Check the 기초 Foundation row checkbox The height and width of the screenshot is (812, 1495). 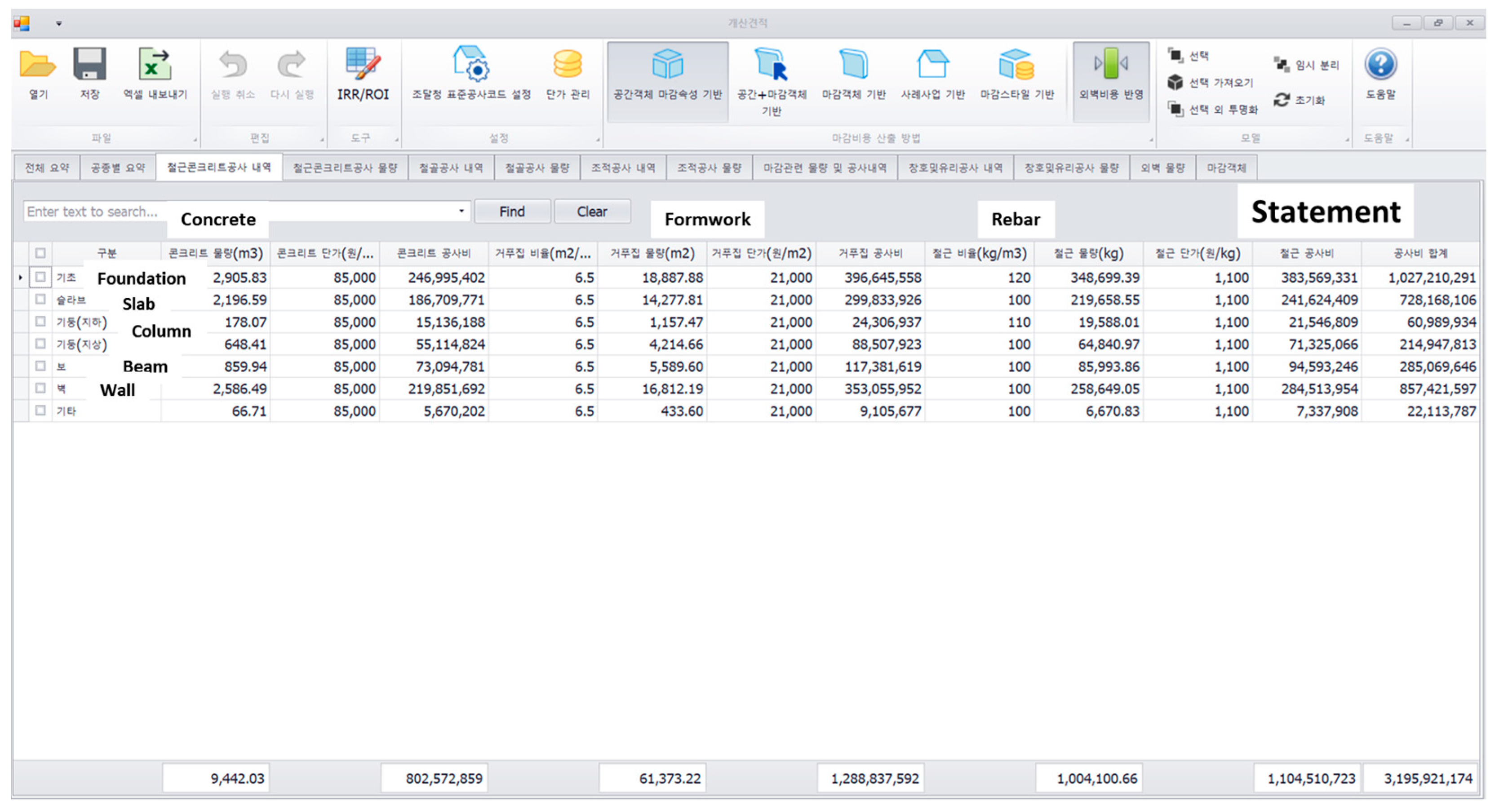coord(40,277)
